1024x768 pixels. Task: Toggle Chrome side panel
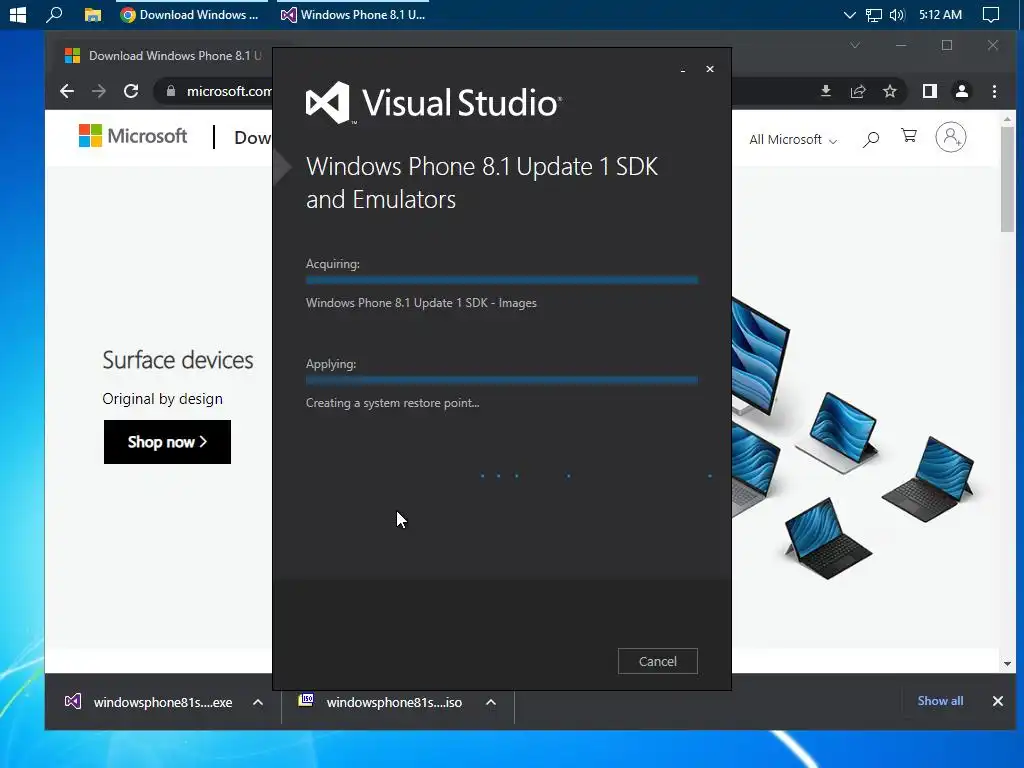click(x=929, y=91)
